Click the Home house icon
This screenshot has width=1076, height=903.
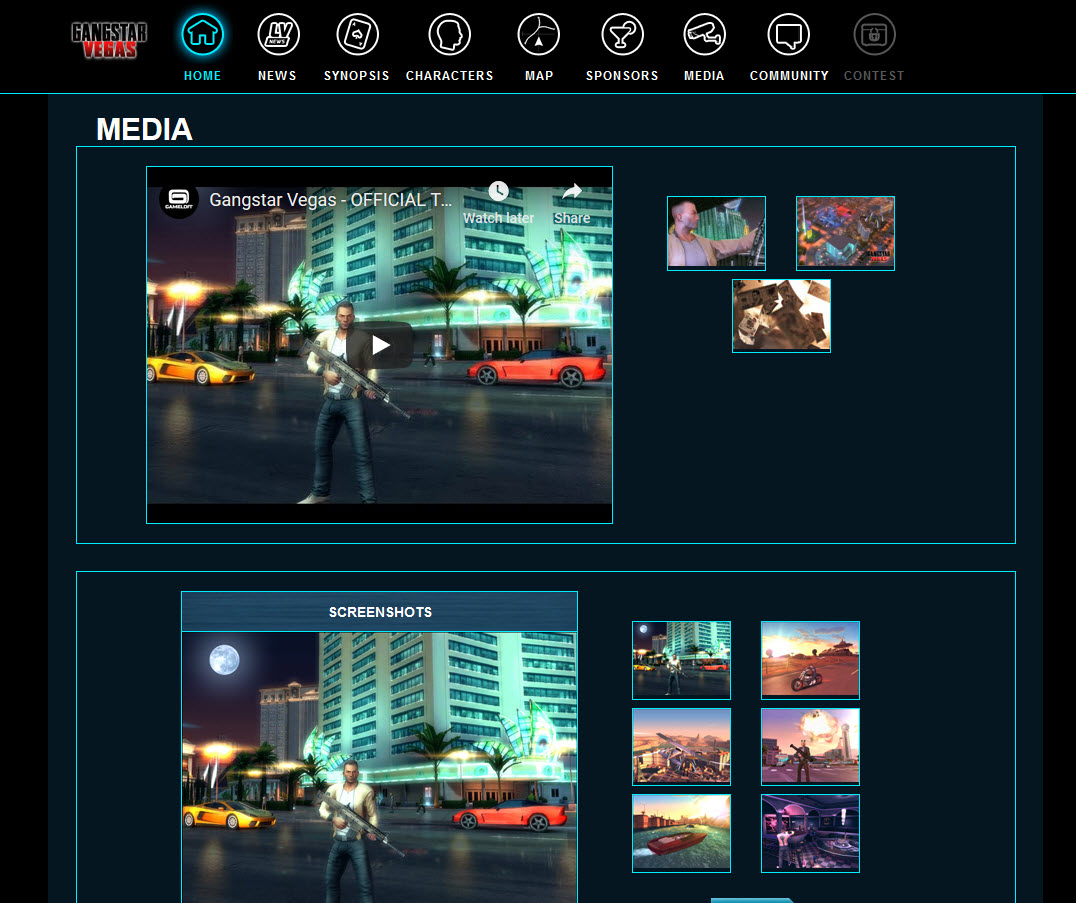click(202, 35)
